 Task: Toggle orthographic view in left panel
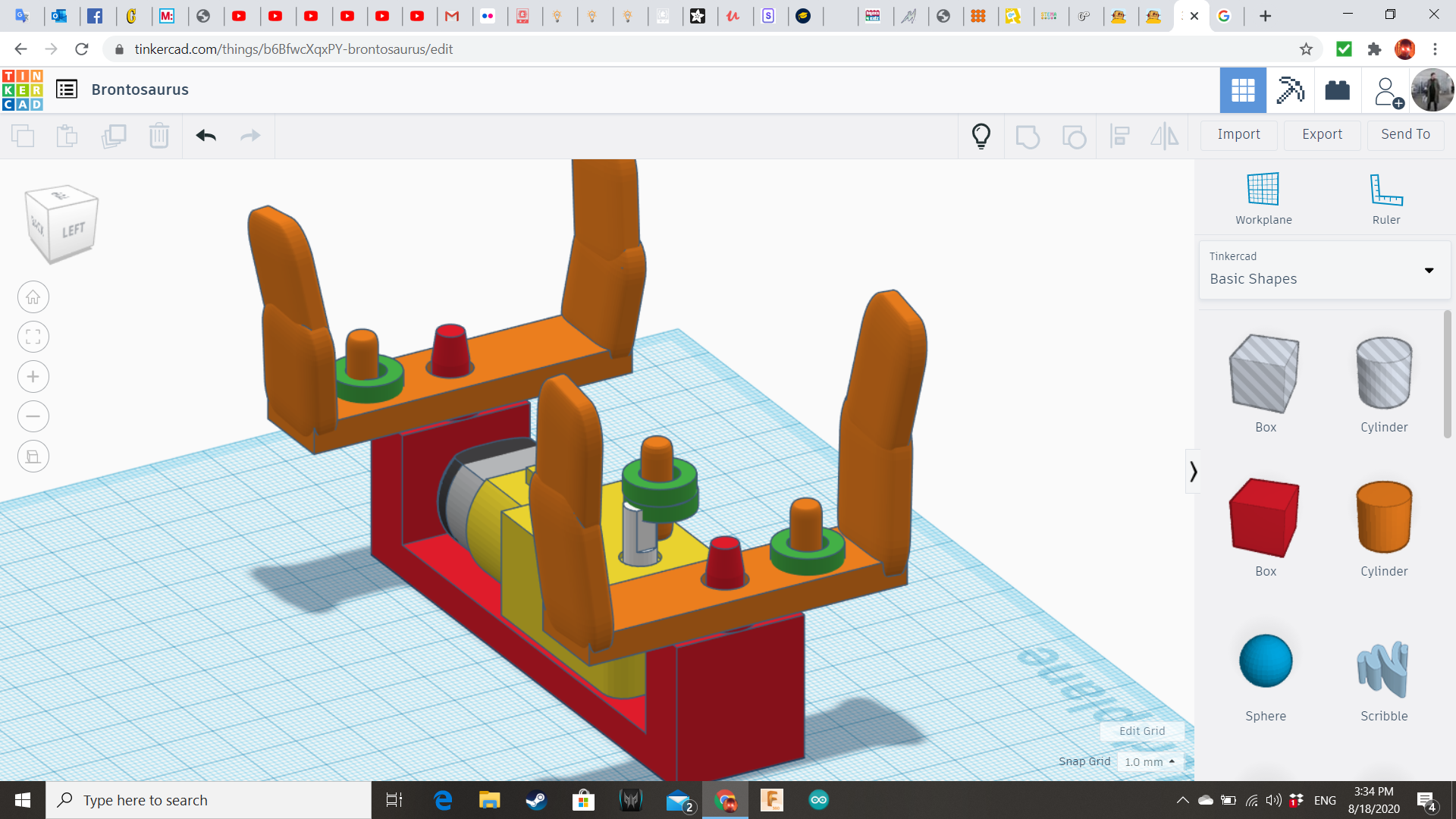pyautogui.click(x=33, y=456)
